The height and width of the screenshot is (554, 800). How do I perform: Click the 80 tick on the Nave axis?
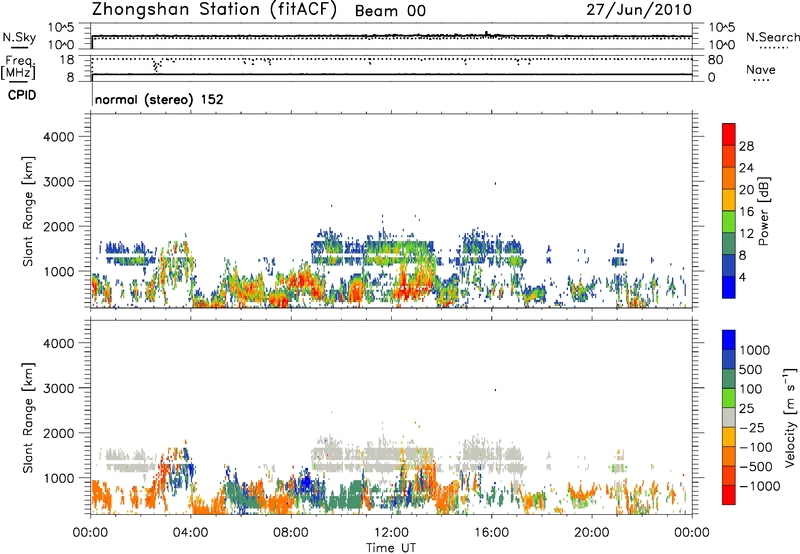coord(716,60)
